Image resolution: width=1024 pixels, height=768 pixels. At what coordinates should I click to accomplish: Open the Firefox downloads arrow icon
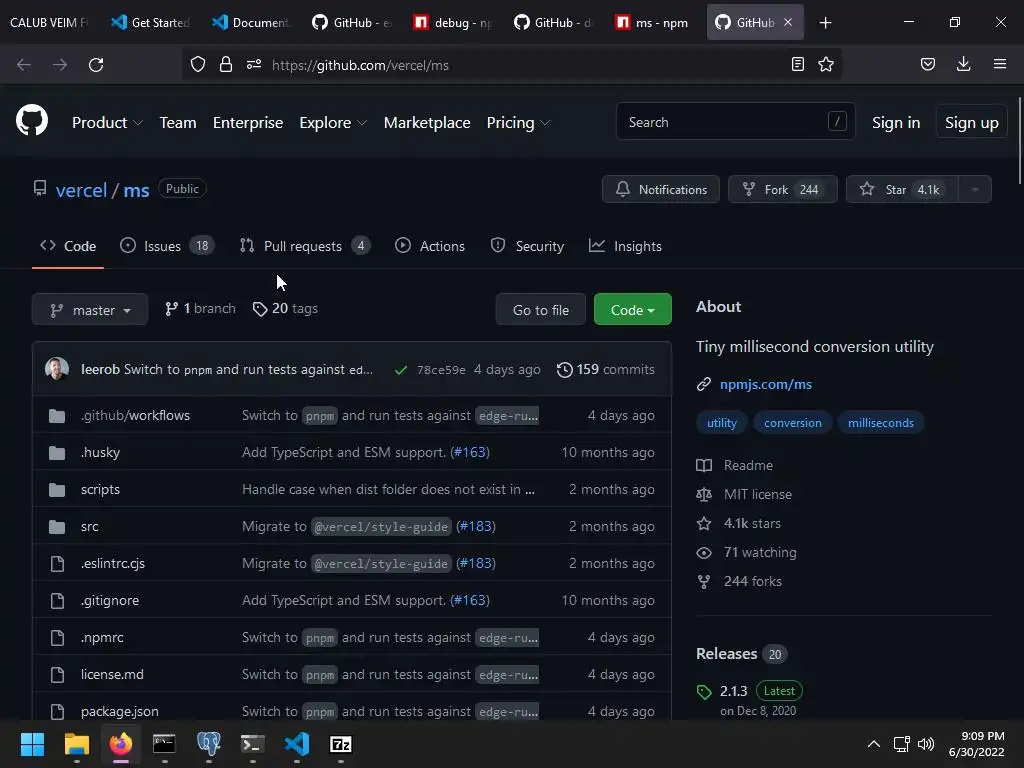pos(963,64)
